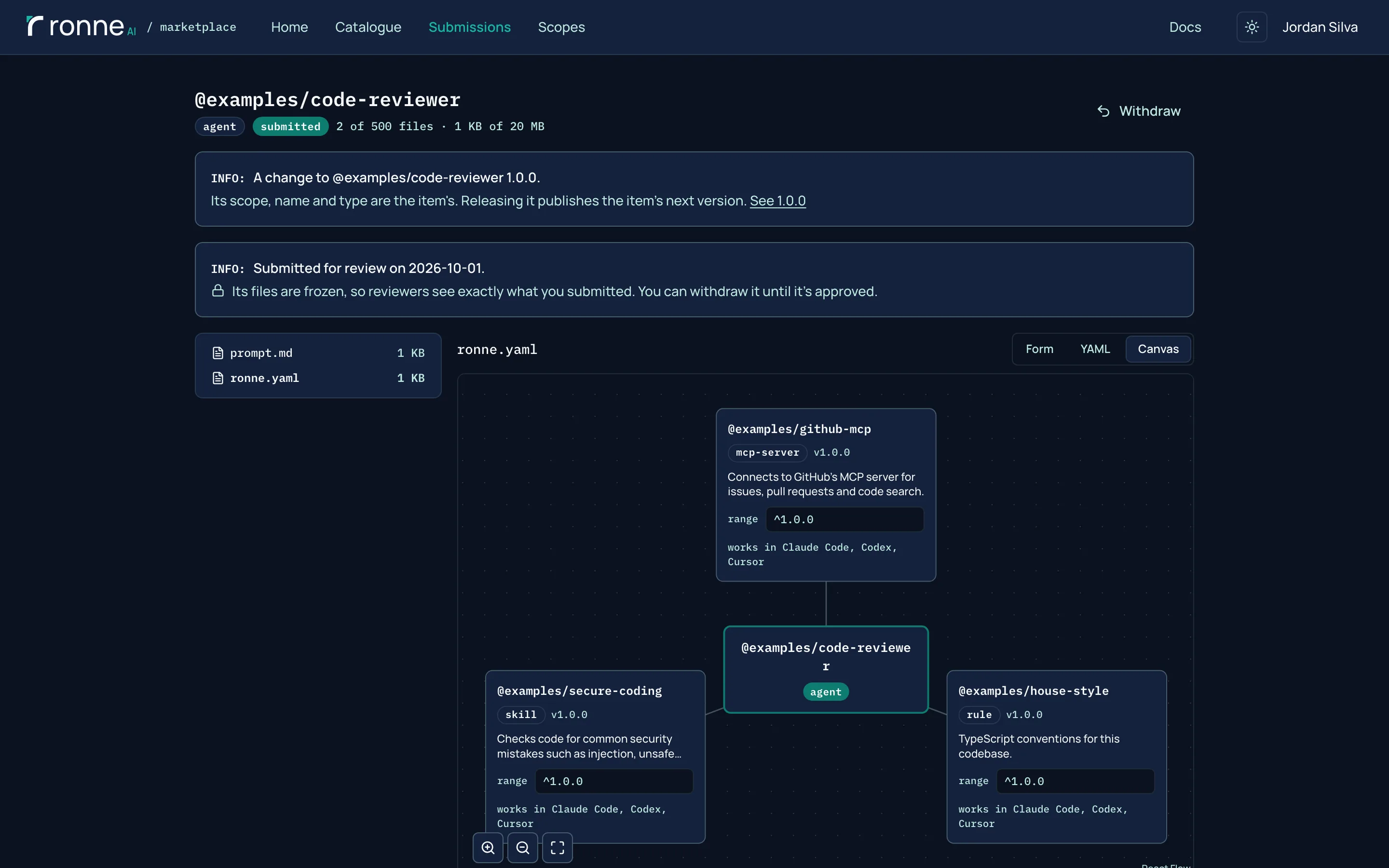The image size is (1389, 868).
Task: Select the Canvas view tab
Action: pos(1158,349)
